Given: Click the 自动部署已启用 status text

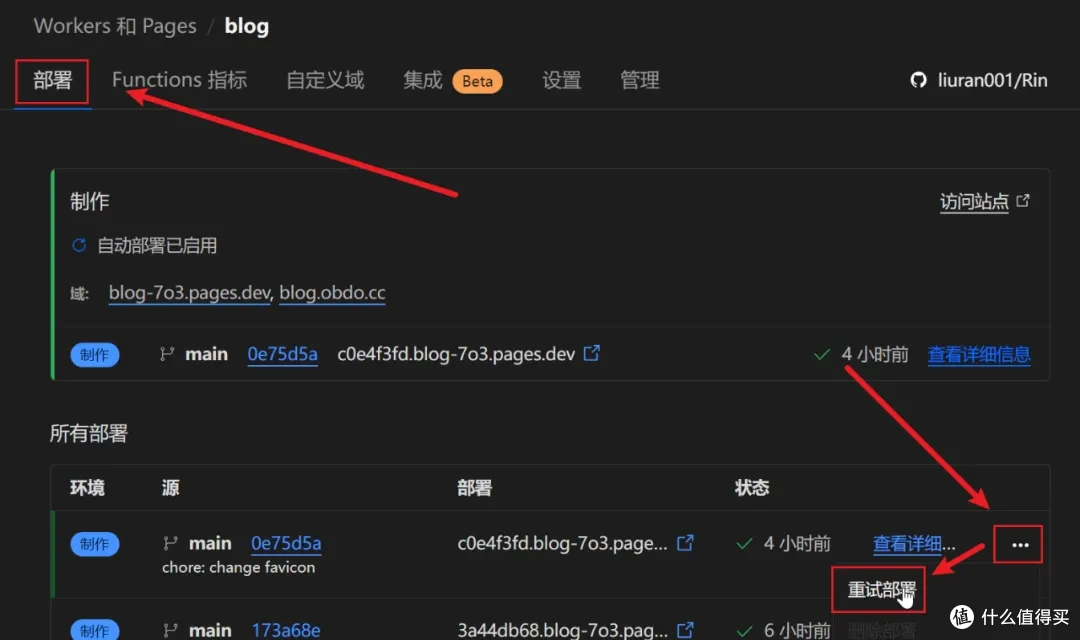Looking at the screenshot, I should point(157,246).
